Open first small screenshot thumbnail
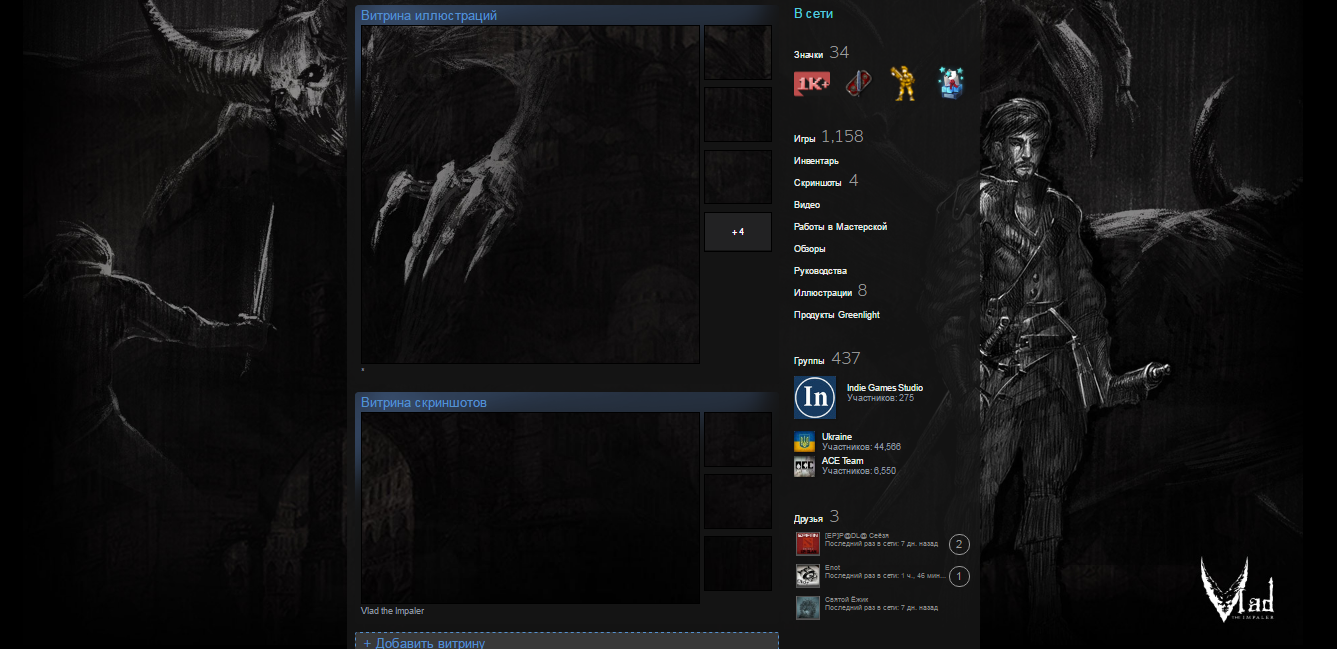Image resolution: width=1337 pixels, height=649 pixels. pos(738,439)
